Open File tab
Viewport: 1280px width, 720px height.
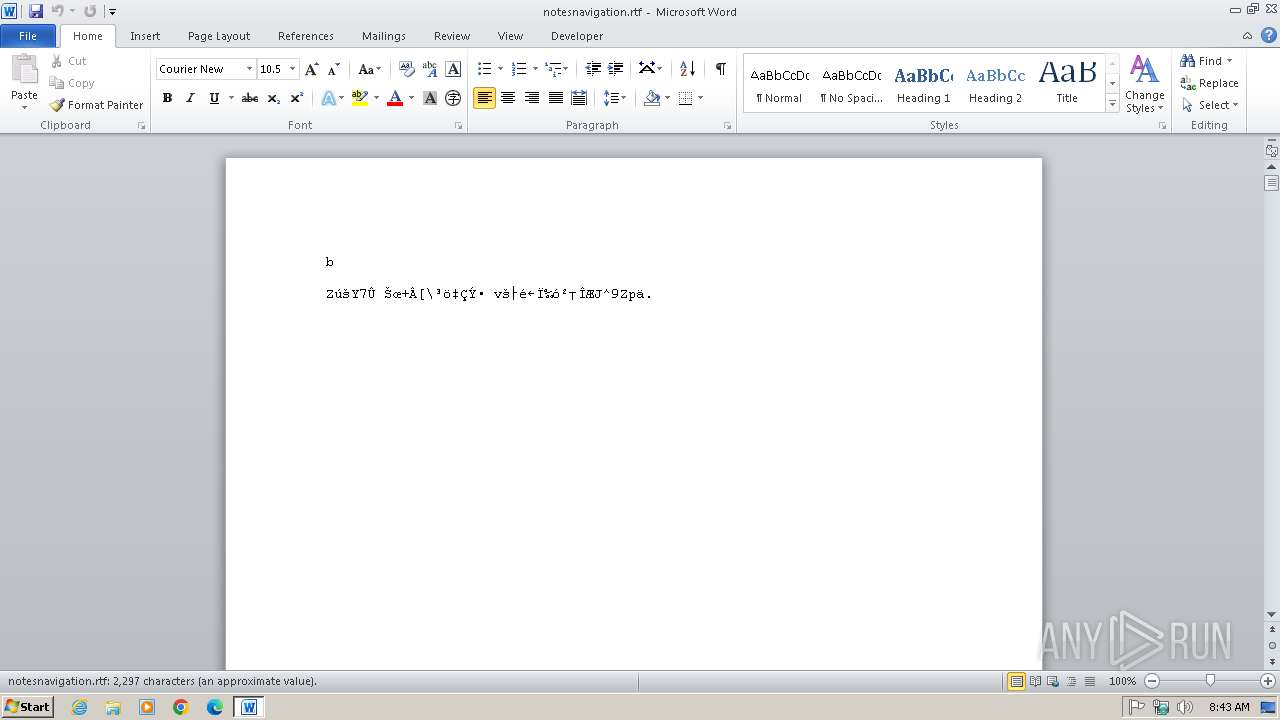[28, 36]
